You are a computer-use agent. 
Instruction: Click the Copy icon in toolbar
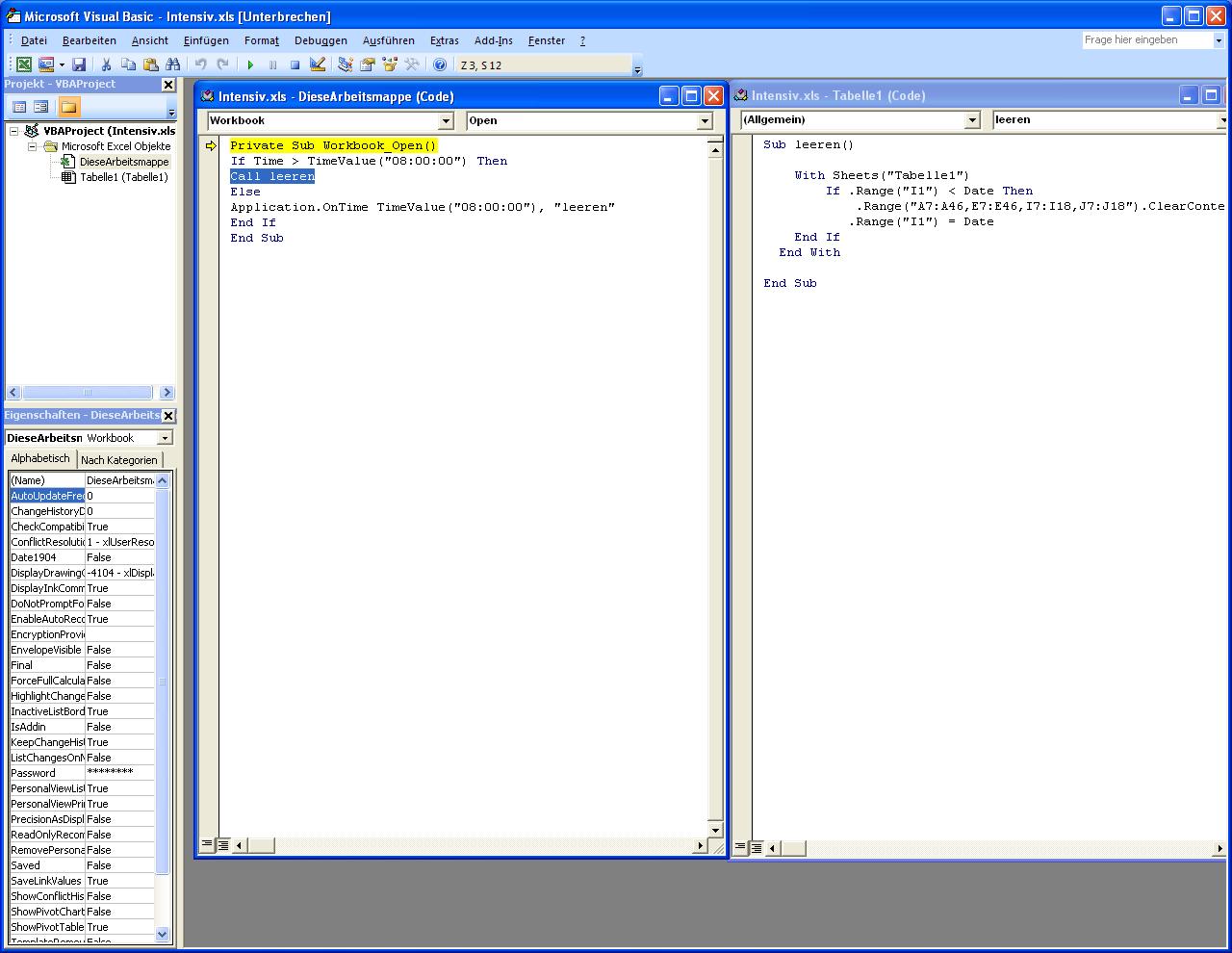[128, 64]
